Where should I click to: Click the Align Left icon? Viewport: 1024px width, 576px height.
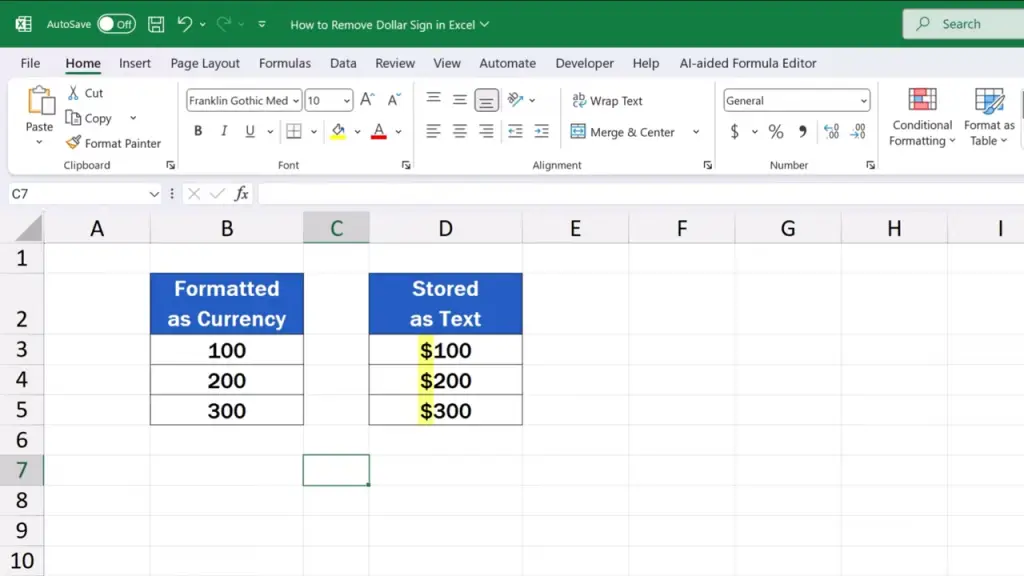(433, 132)
